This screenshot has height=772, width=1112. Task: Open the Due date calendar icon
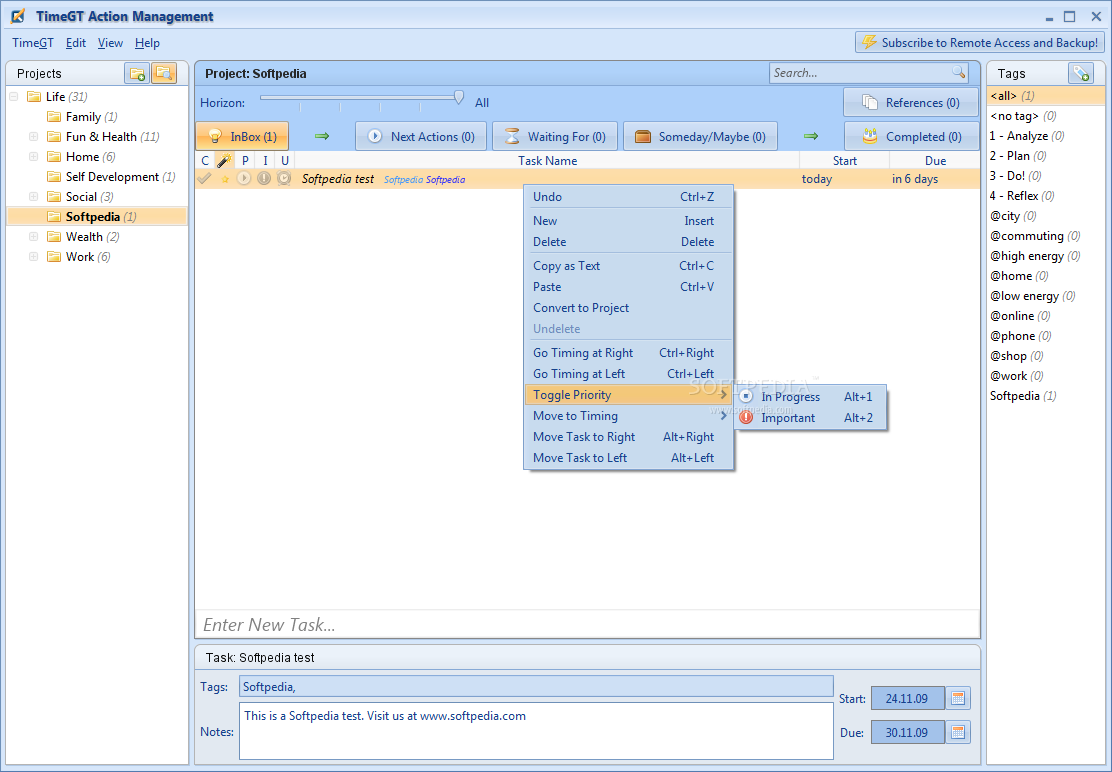click(x=957, y=732)
